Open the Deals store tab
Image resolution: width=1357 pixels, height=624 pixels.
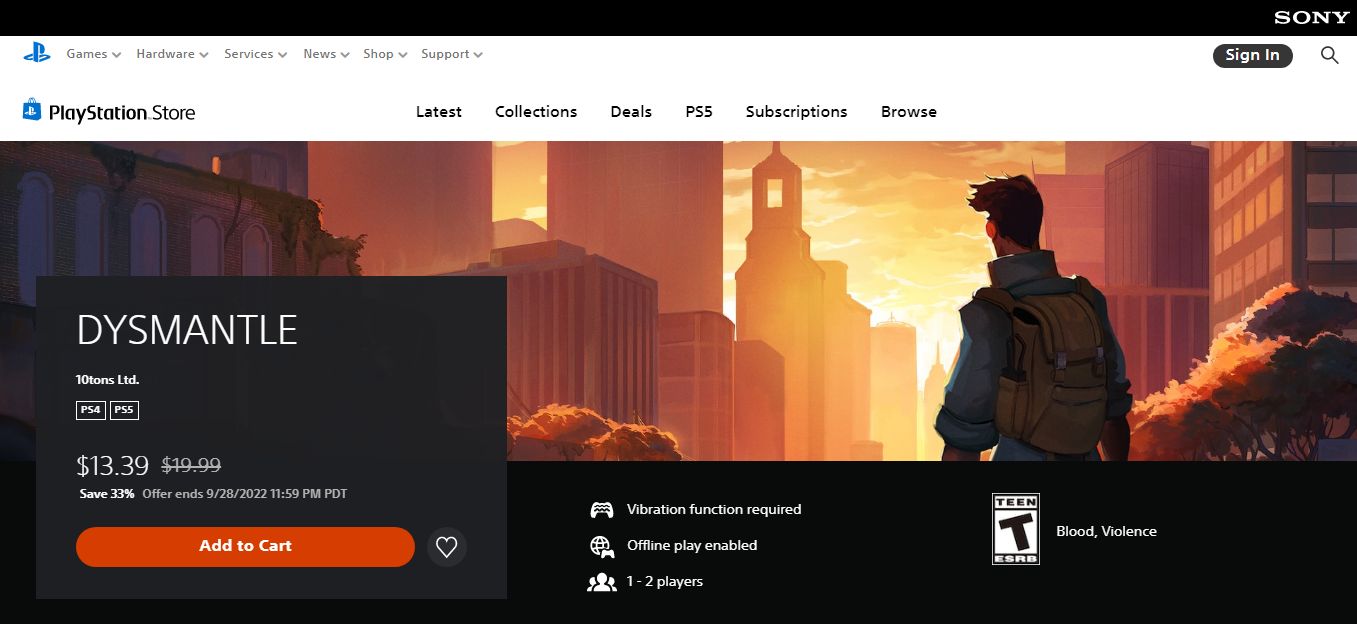[631, 112]
